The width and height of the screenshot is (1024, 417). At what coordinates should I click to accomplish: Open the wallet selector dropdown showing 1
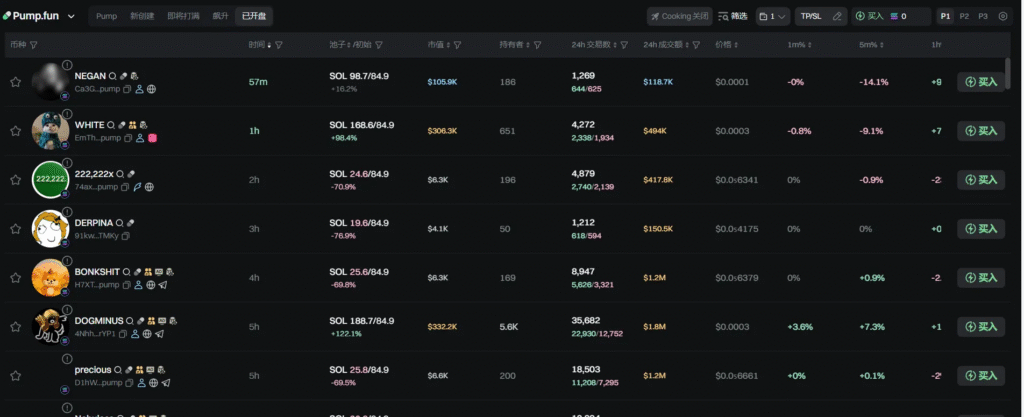(x=772, y=16)
